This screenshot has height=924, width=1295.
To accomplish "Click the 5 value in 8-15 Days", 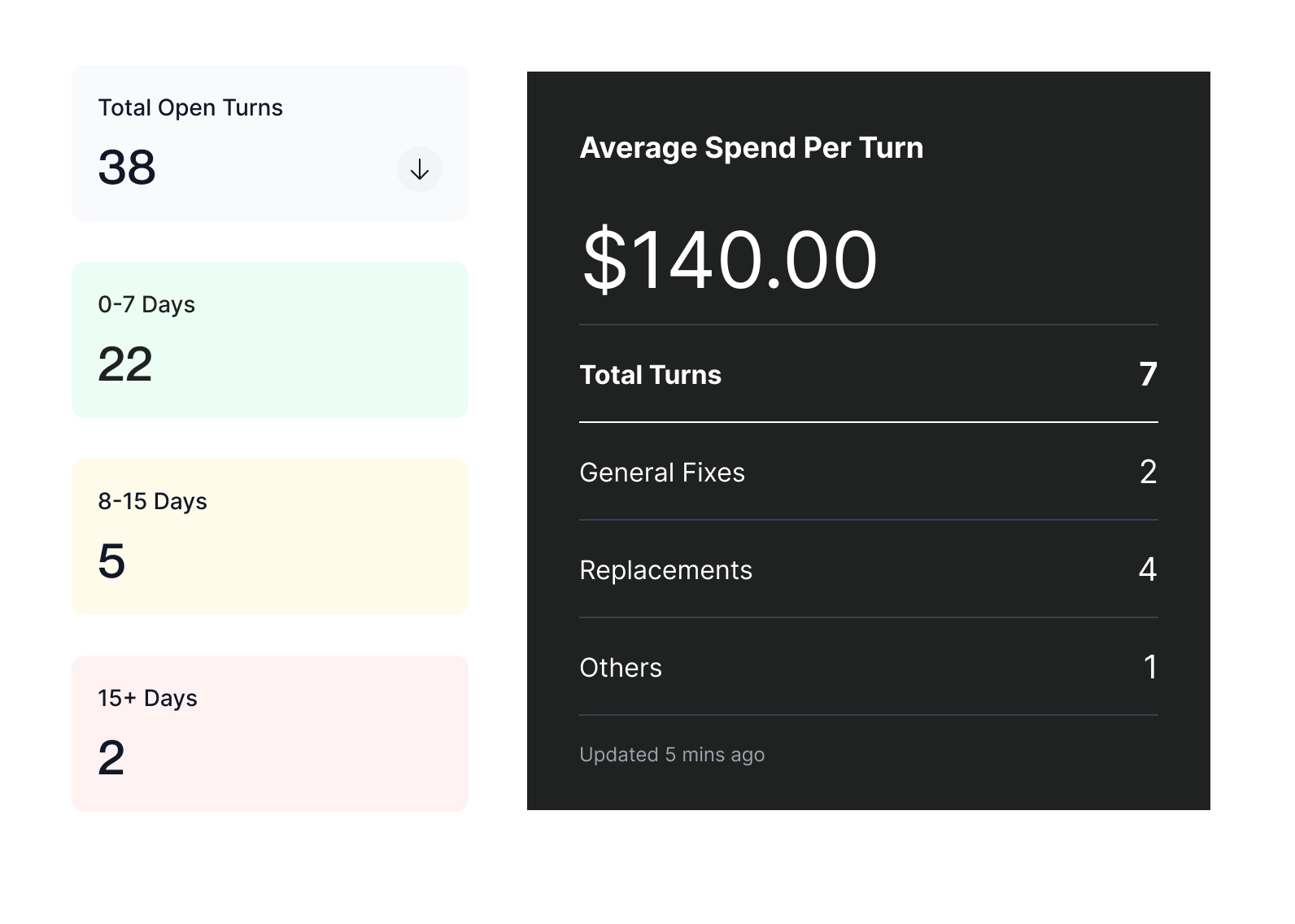I will [x=111, y=561].
